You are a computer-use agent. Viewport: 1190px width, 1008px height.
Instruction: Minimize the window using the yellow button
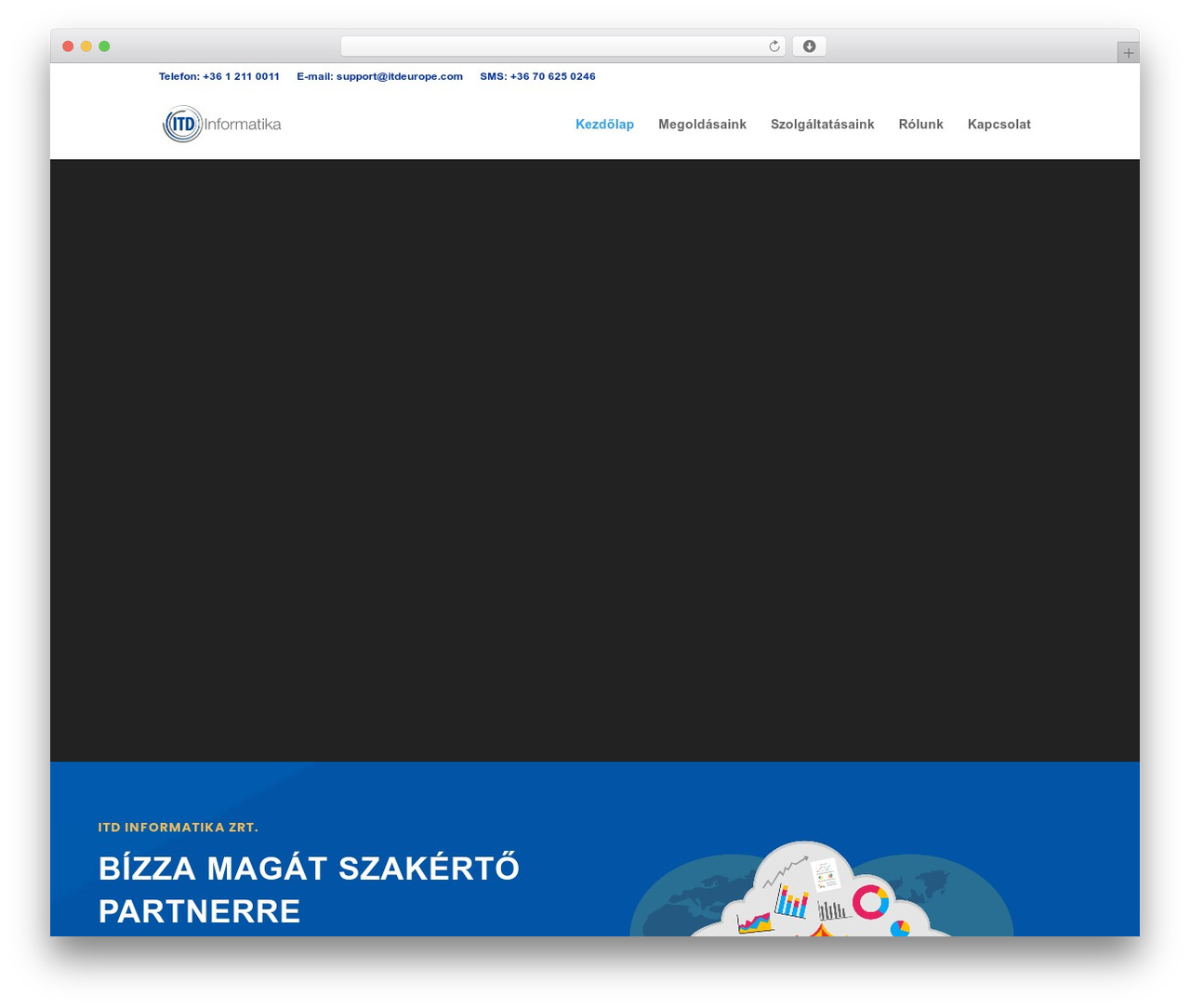[86, 46]
